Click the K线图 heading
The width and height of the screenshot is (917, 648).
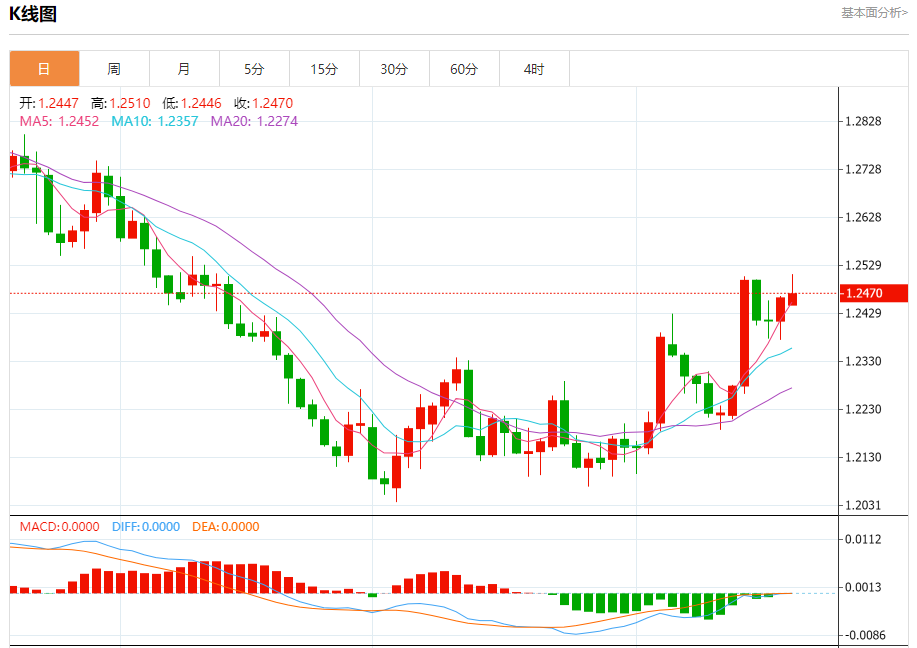pyautogui.click(x=33, y=13)
